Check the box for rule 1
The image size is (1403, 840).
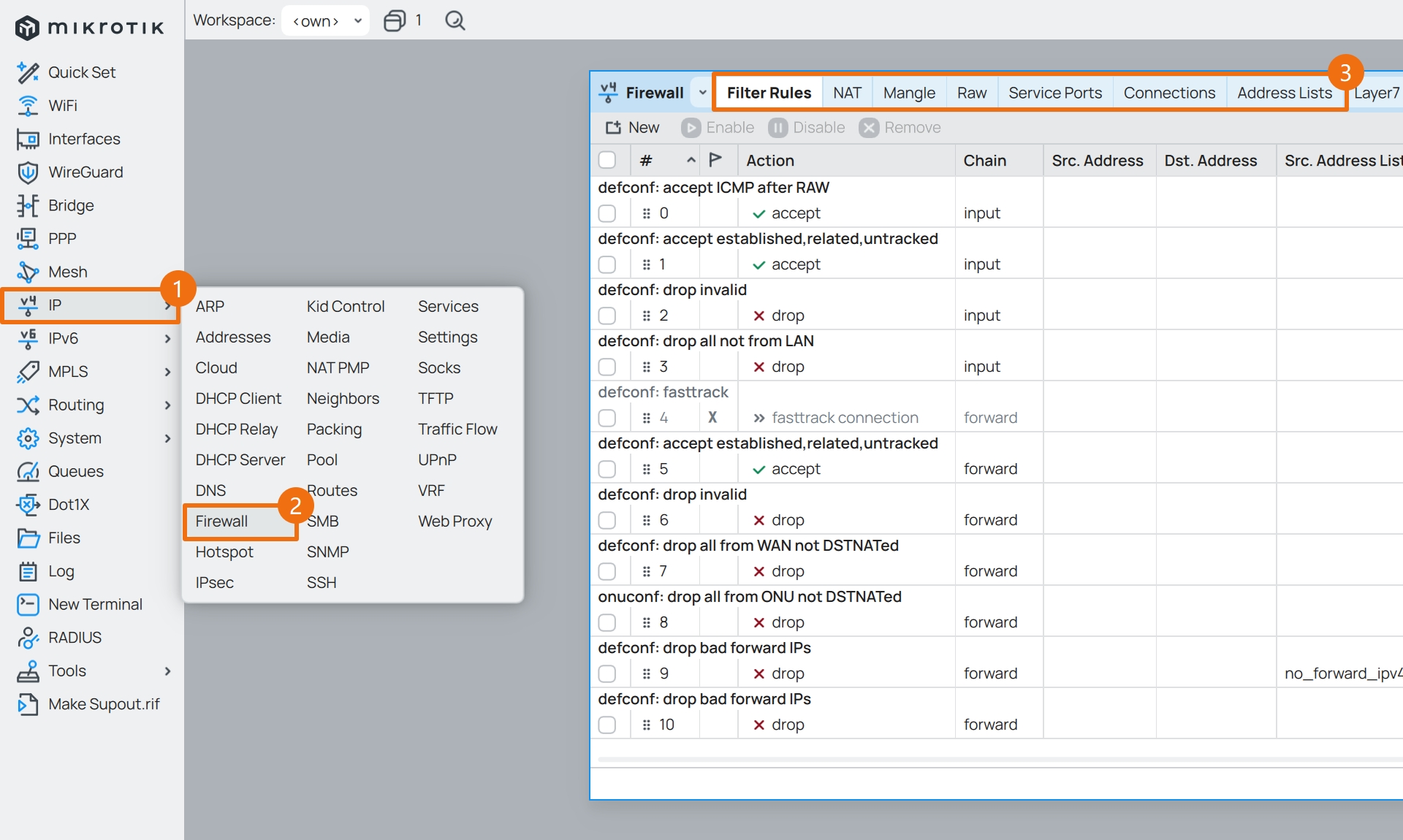(607, 264)
